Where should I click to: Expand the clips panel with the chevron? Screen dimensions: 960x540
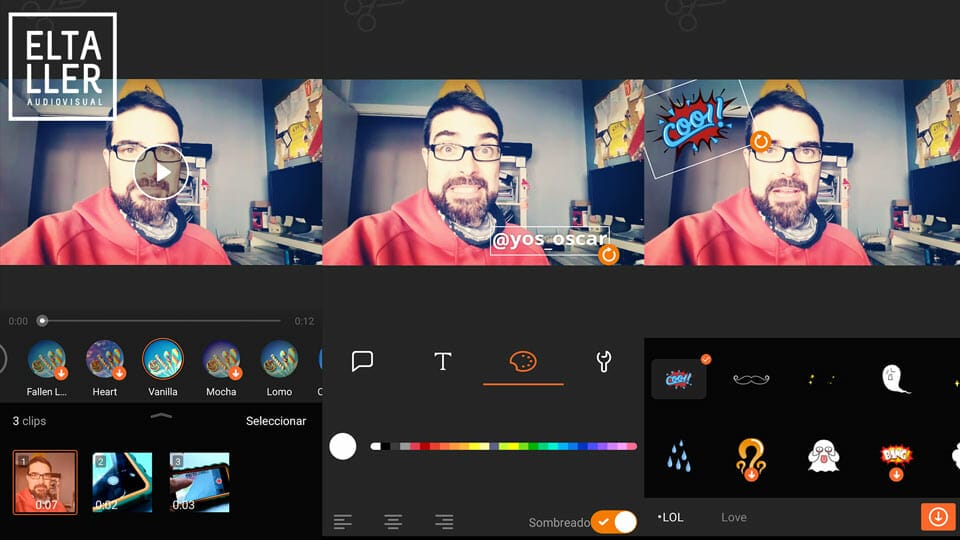coord(161,416)
